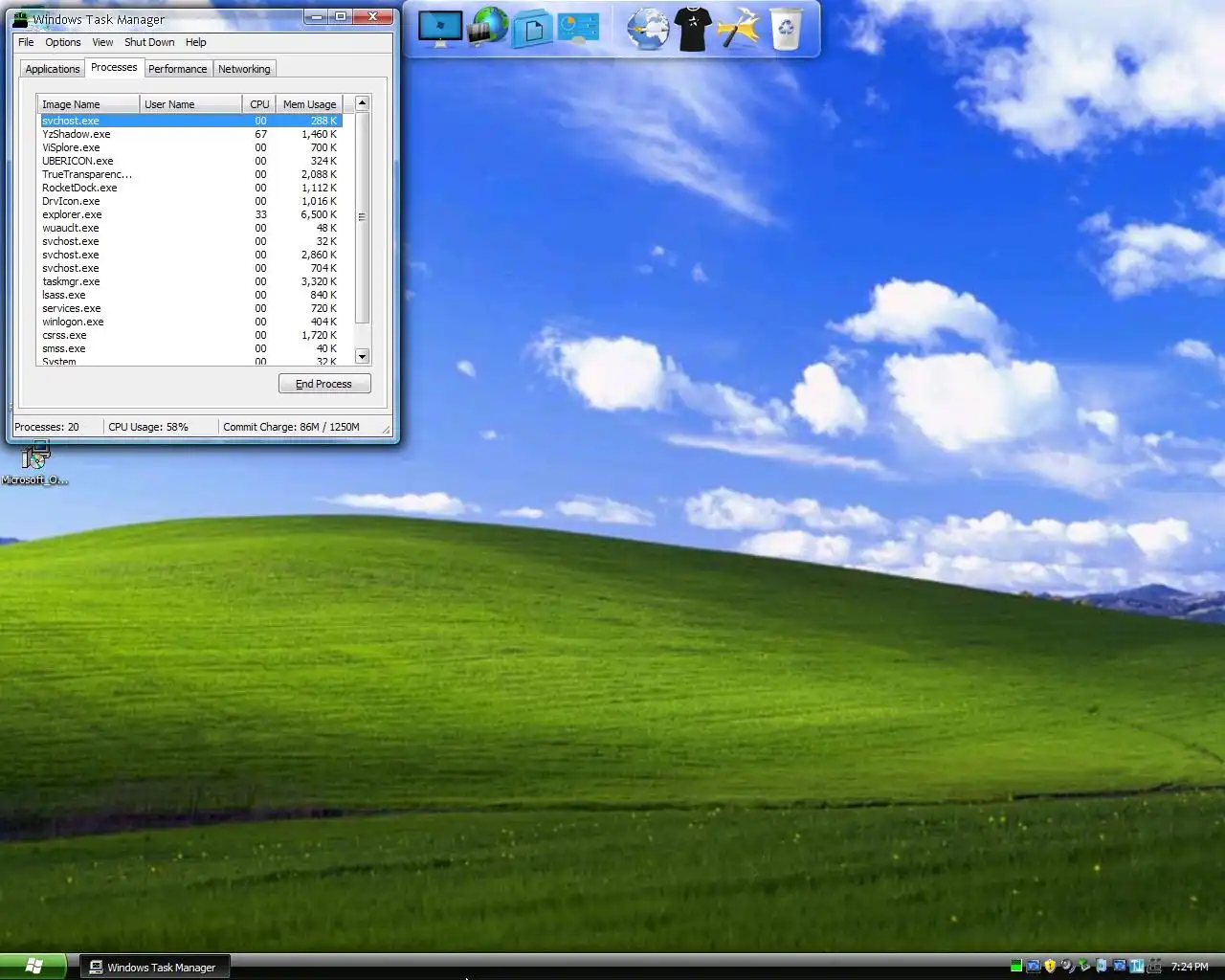Switch to the Performance tab
This screenshot has width=1225, height=980.
point(178,69)
